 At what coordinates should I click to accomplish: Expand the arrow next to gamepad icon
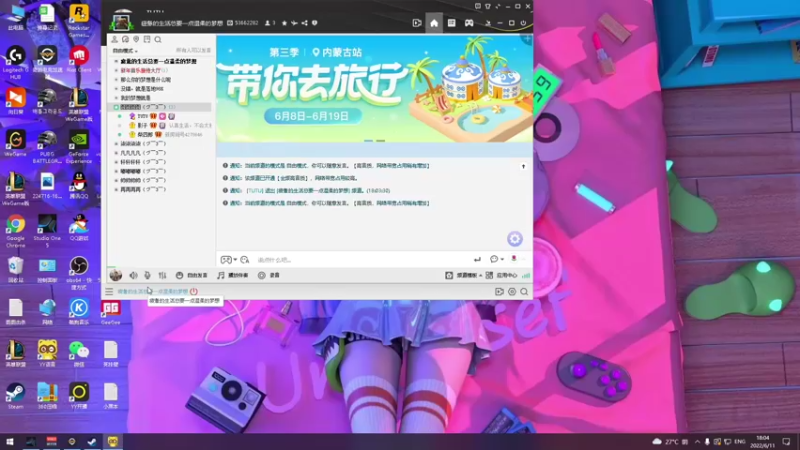[x=235, y=260]
